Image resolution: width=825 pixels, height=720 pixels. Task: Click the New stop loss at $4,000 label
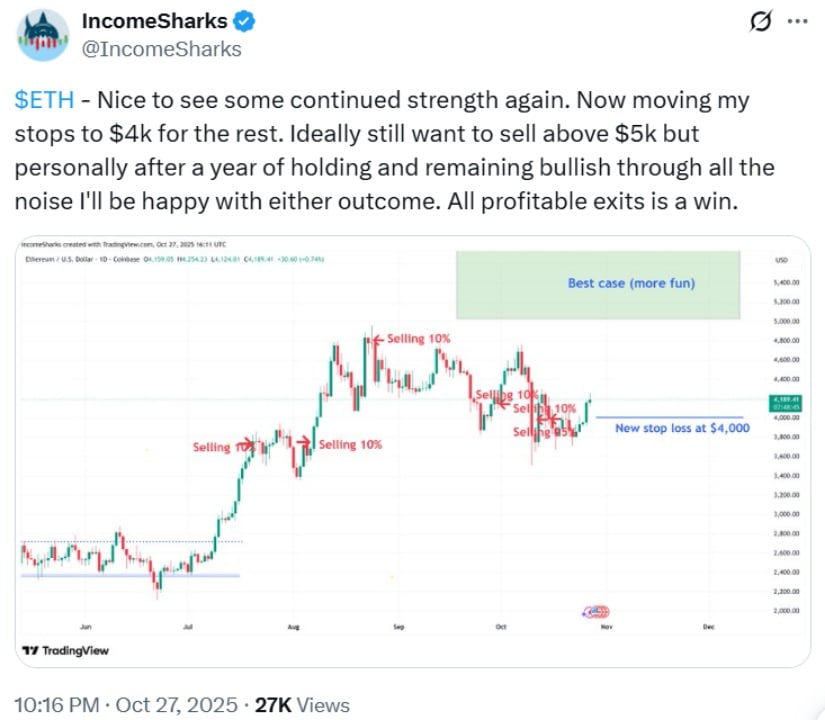(682, 428)
